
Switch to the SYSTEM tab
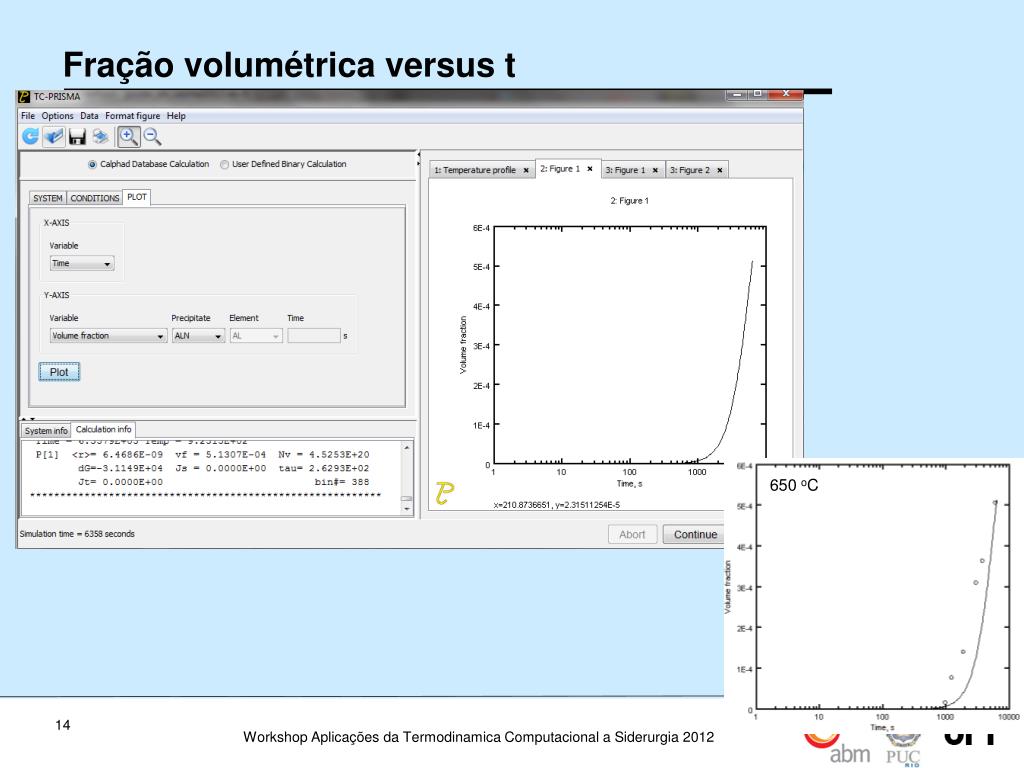point(48,198)
